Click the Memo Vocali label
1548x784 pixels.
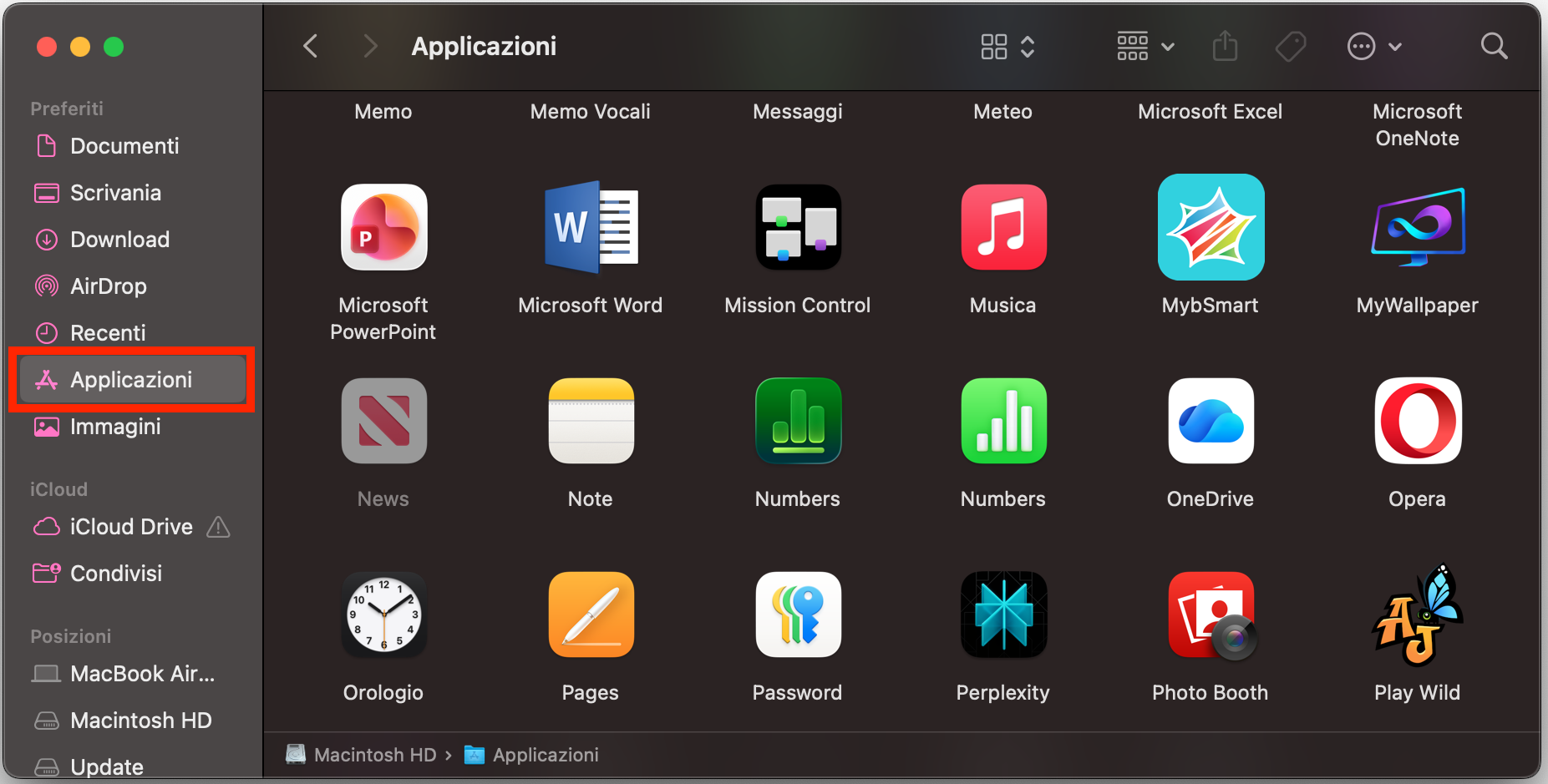click(591, 112)
